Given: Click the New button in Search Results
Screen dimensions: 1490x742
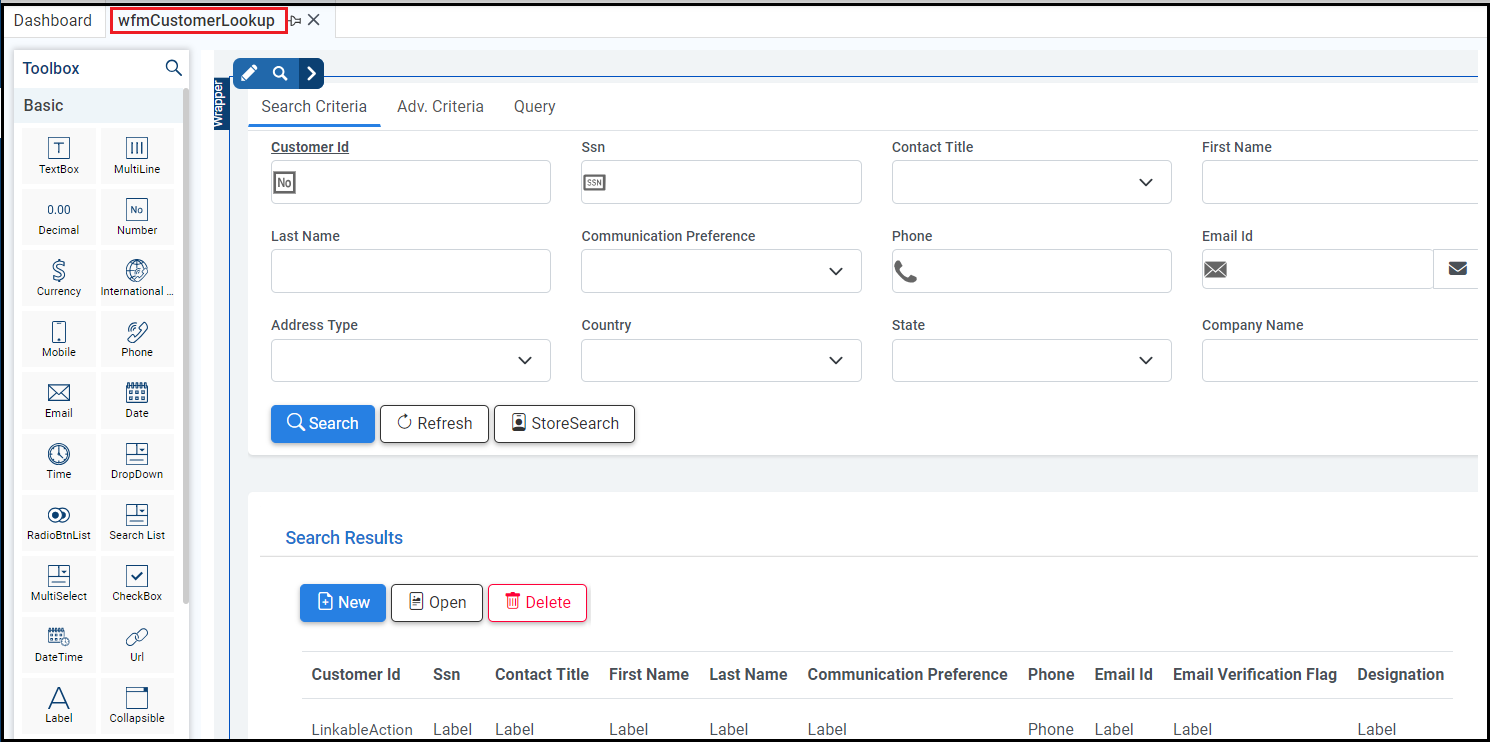Looking at the screenshot, I should 343,602.
